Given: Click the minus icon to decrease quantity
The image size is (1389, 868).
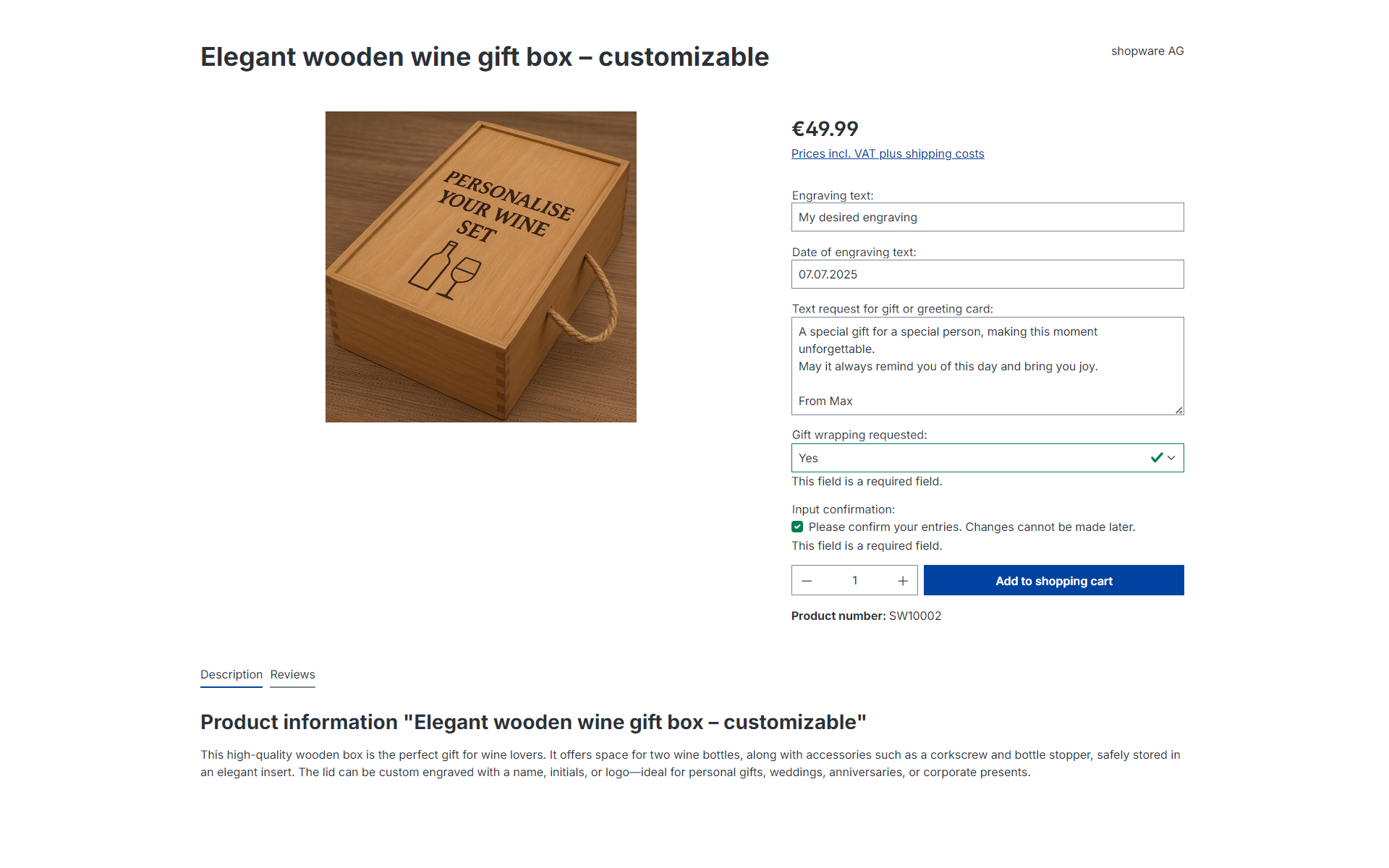Looking at the screenshot, I should pos(807,581).
